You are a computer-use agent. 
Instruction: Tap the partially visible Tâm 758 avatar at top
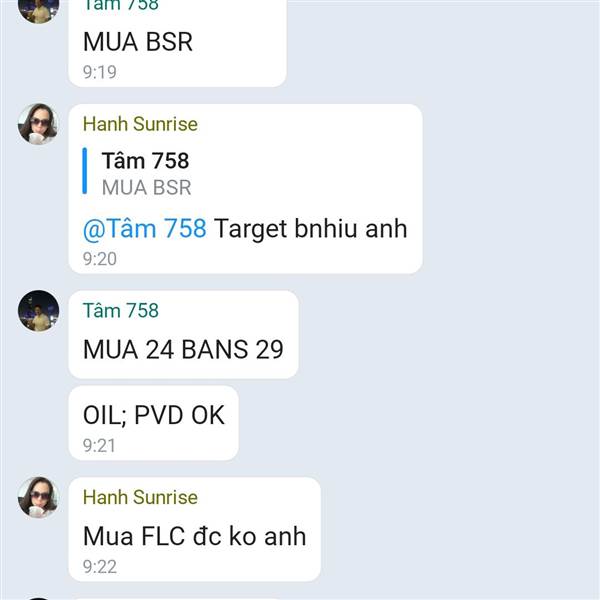coord(38,10)
